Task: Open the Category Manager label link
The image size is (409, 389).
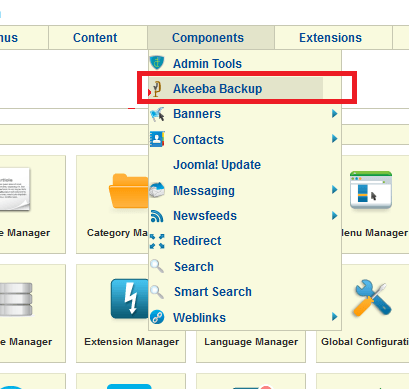Action: tap(117, 233)
